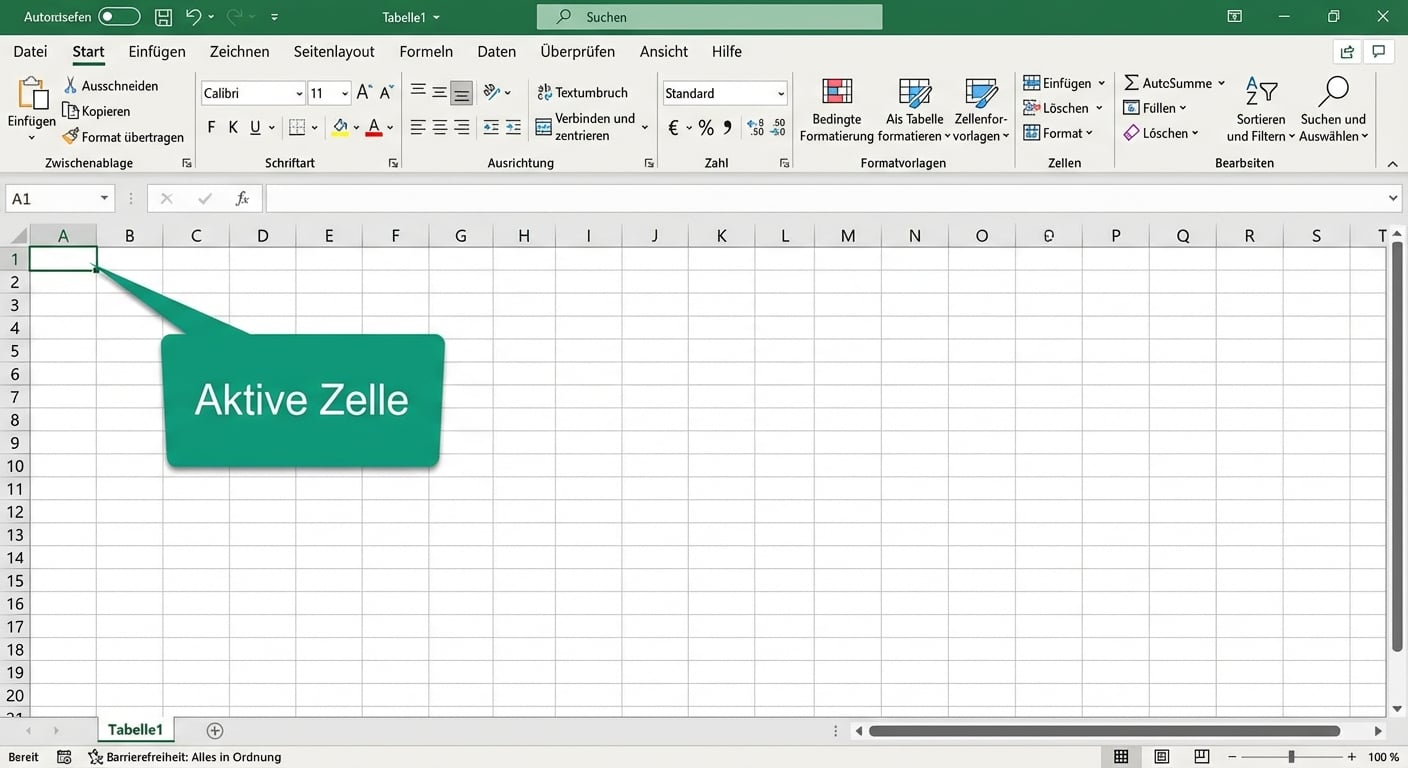Image resolution: width=1408 pixels, height=768 pixels.
Task: Add a new sheet with plus icon
Action: tap(214, 731)
